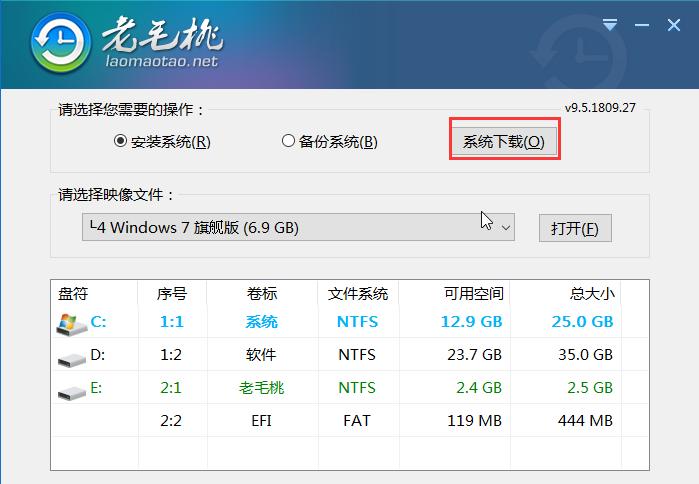699x484 pixels.
Task: Click partition number 2:2
Action: click(171, 420)
